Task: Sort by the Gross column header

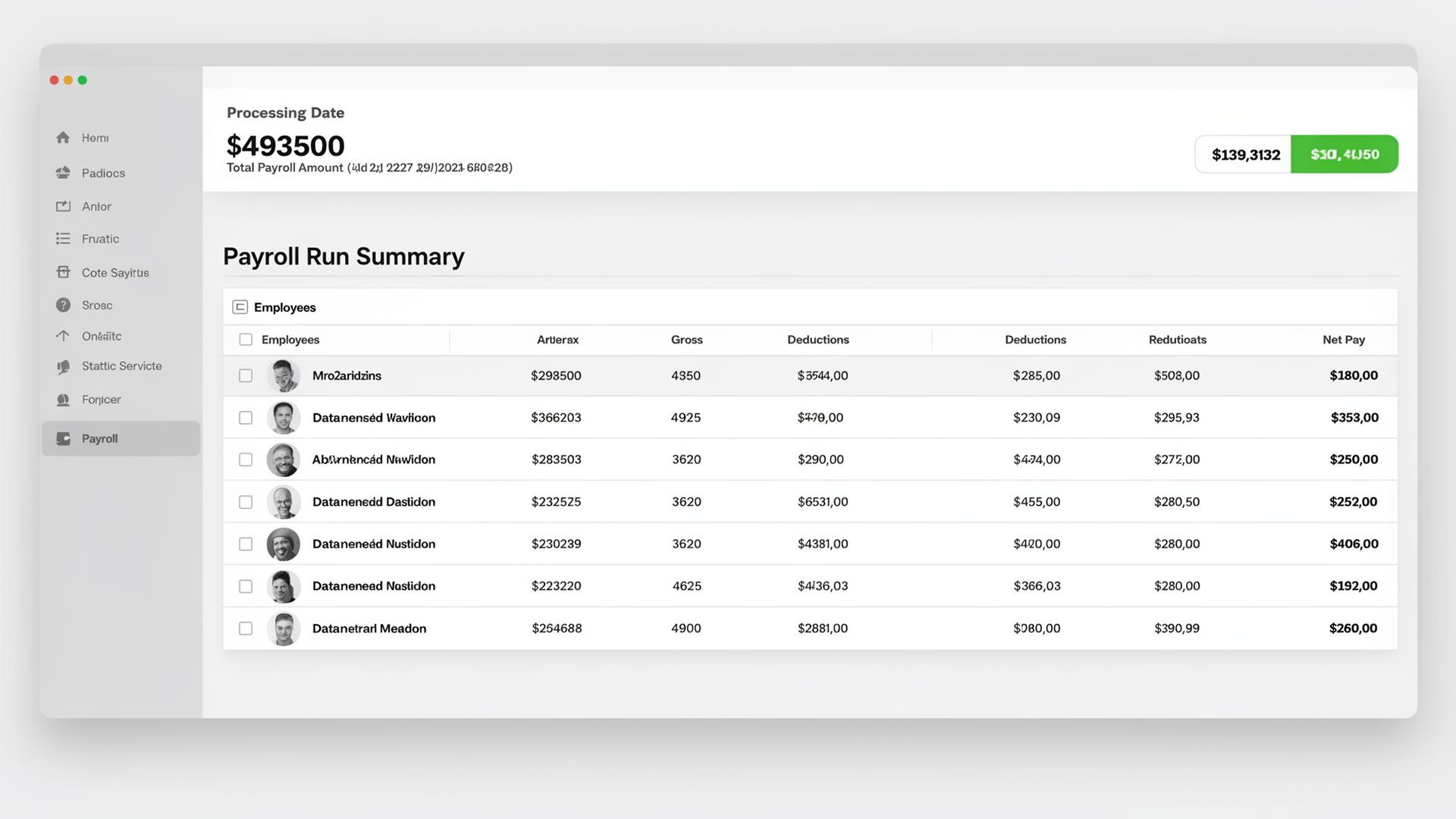Action: coord(686,340)
